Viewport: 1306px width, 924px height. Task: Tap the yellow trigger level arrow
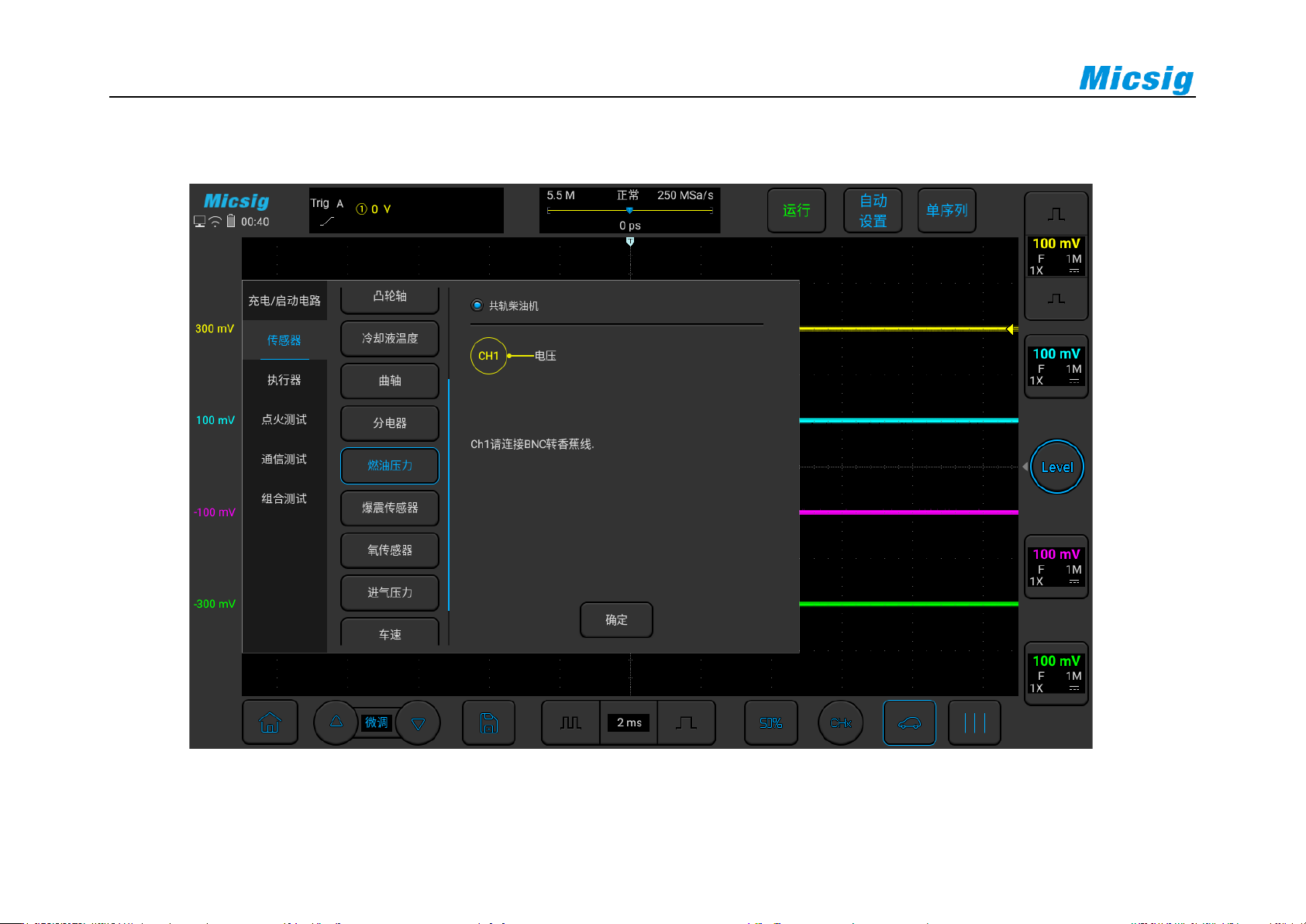pyautogui.click(x=1012, y=329)
